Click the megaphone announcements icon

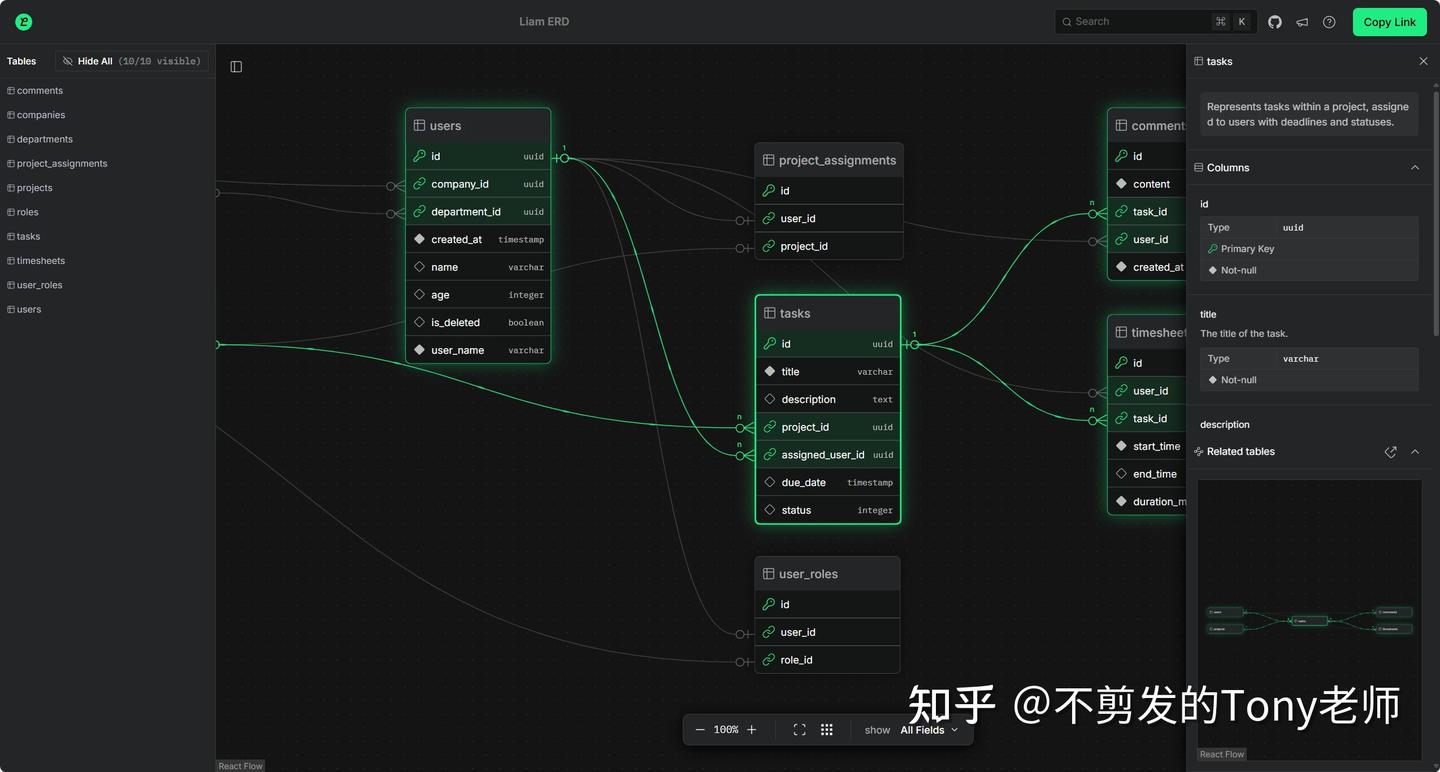(1302, 21)
